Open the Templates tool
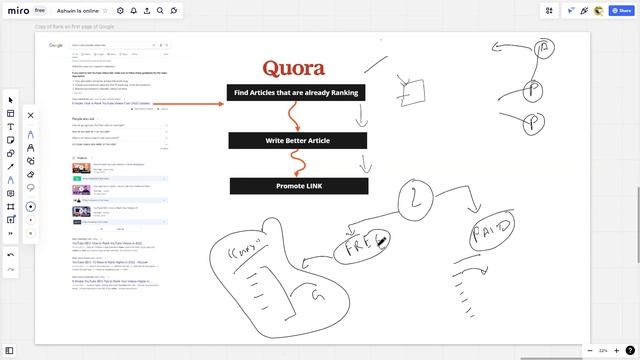Viewport: 640px width, 360px height. [11, 113]
